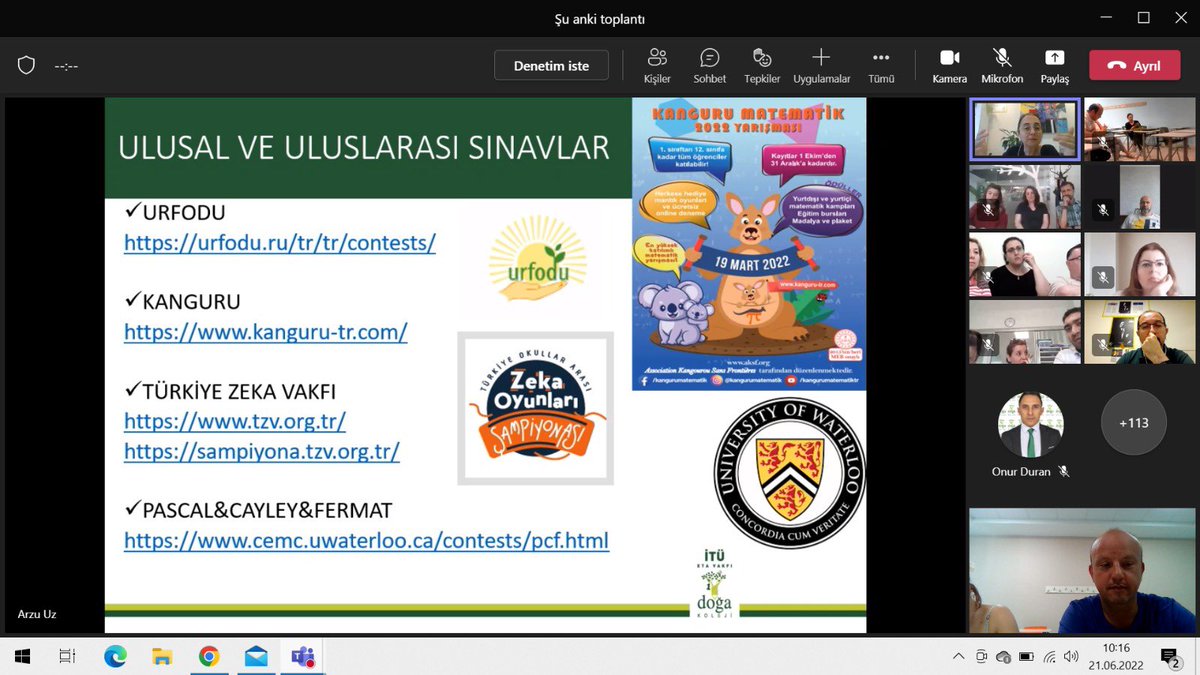The width and height of the screenshot is (1200, 675).
Task: Click the shield security icon
Action: tap(27, 66)
